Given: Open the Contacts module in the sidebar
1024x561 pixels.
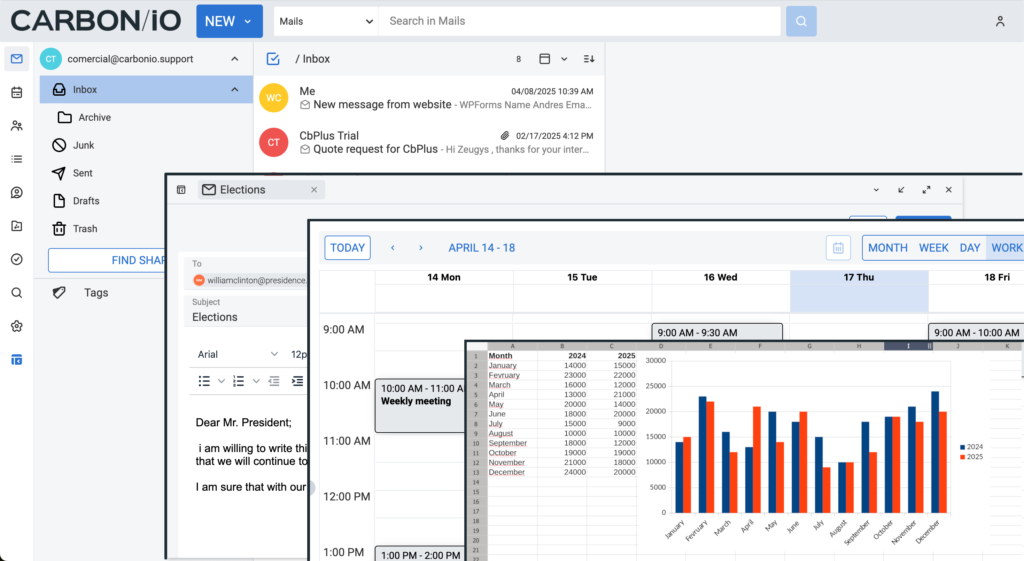Looking at the screenshot, I should click(x=17, y=126).
